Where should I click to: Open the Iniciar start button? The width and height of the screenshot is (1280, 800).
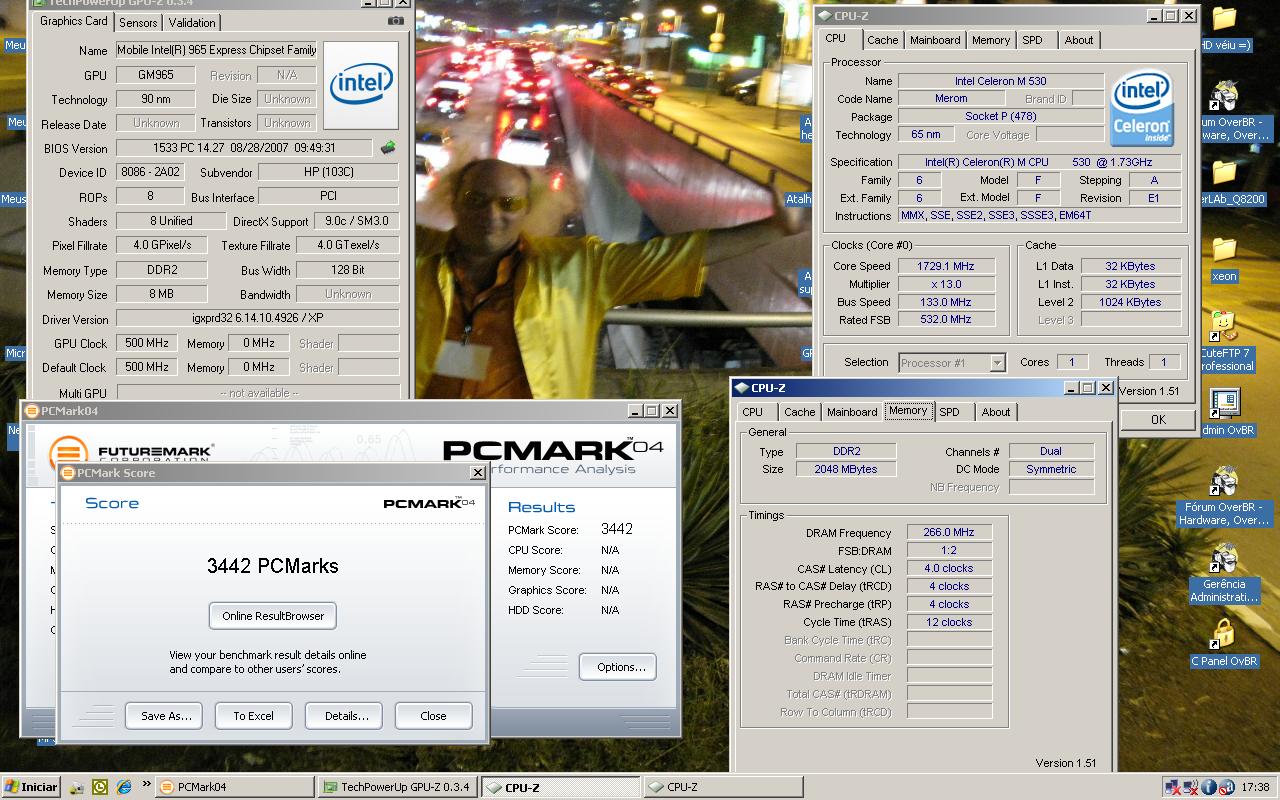coord(31,787)
